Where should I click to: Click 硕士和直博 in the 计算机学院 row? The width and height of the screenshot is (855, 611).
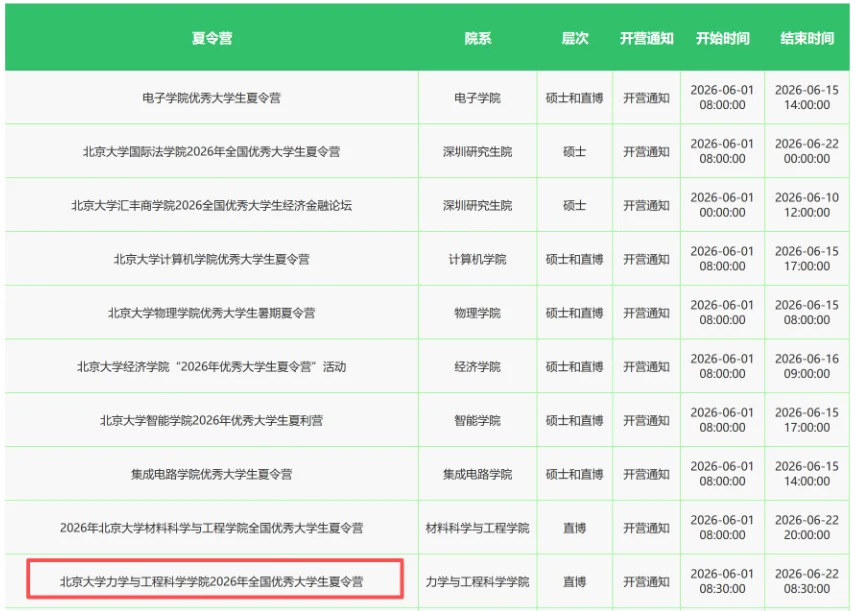(575, 259)
